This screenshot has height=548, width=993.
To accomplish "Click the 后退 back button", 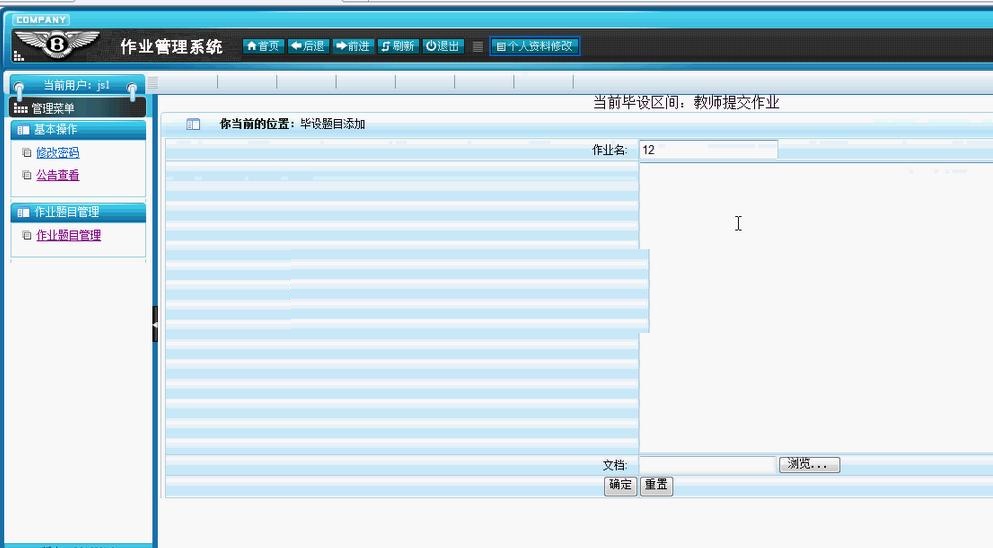I will coord(308,46).
